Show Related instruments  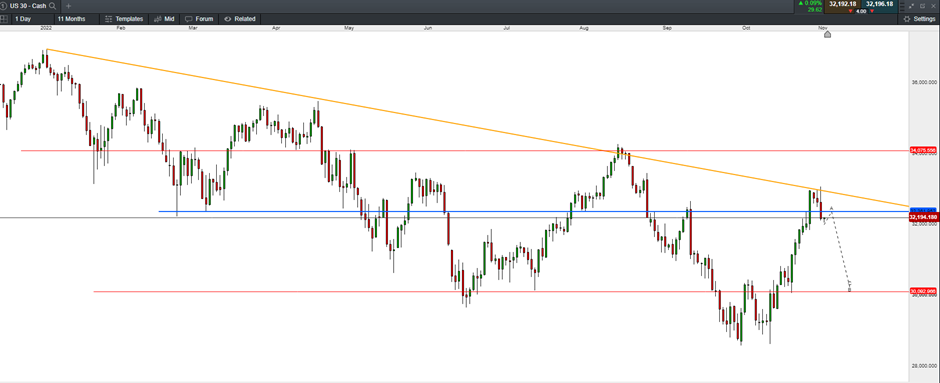coord(240,19)
